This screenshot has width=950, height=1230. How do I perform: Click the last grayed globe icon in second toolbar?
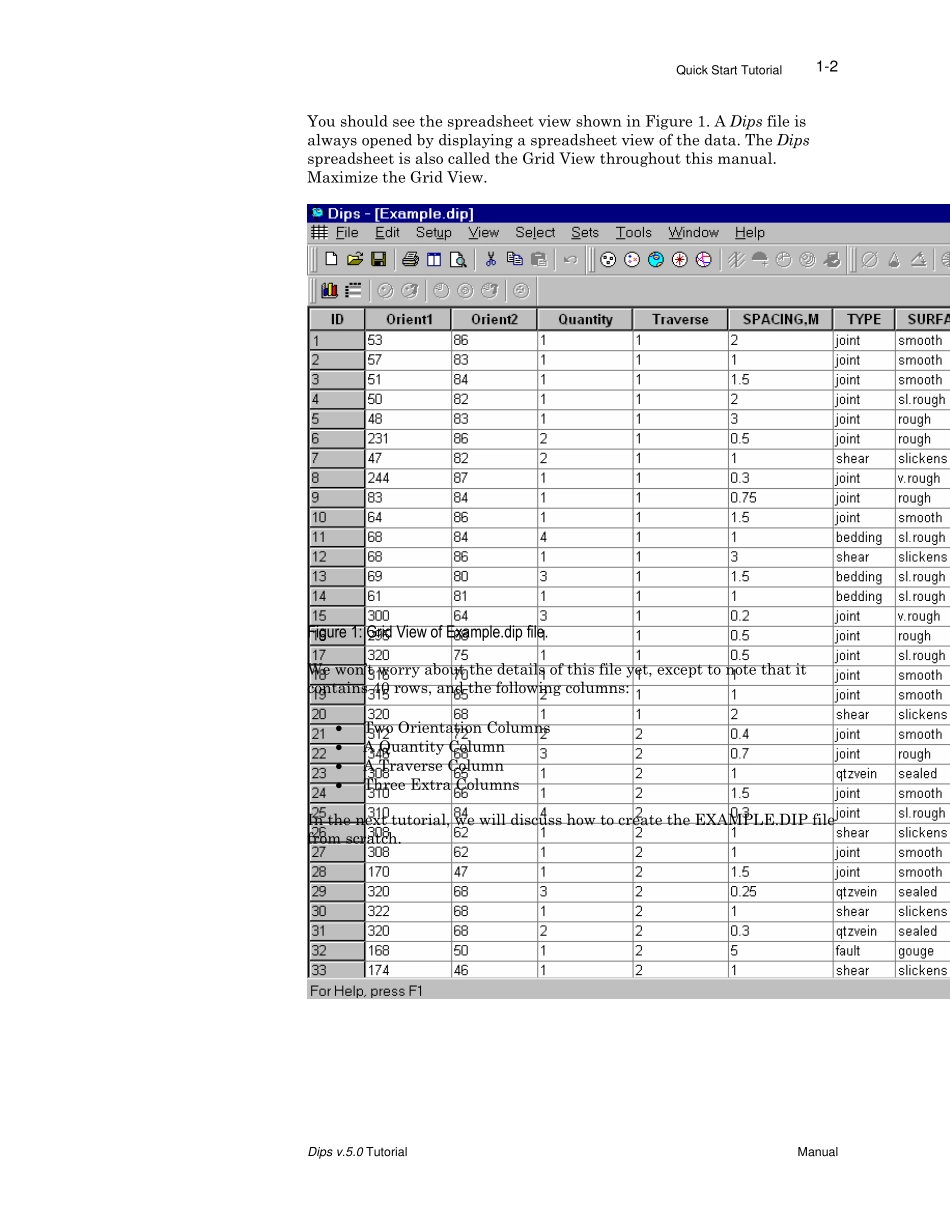(x=521, y=291)
